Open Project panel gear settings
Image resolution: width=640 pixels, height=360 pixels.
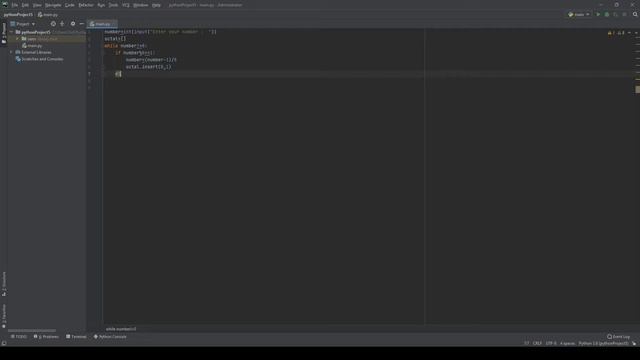(x=73, y=24)
